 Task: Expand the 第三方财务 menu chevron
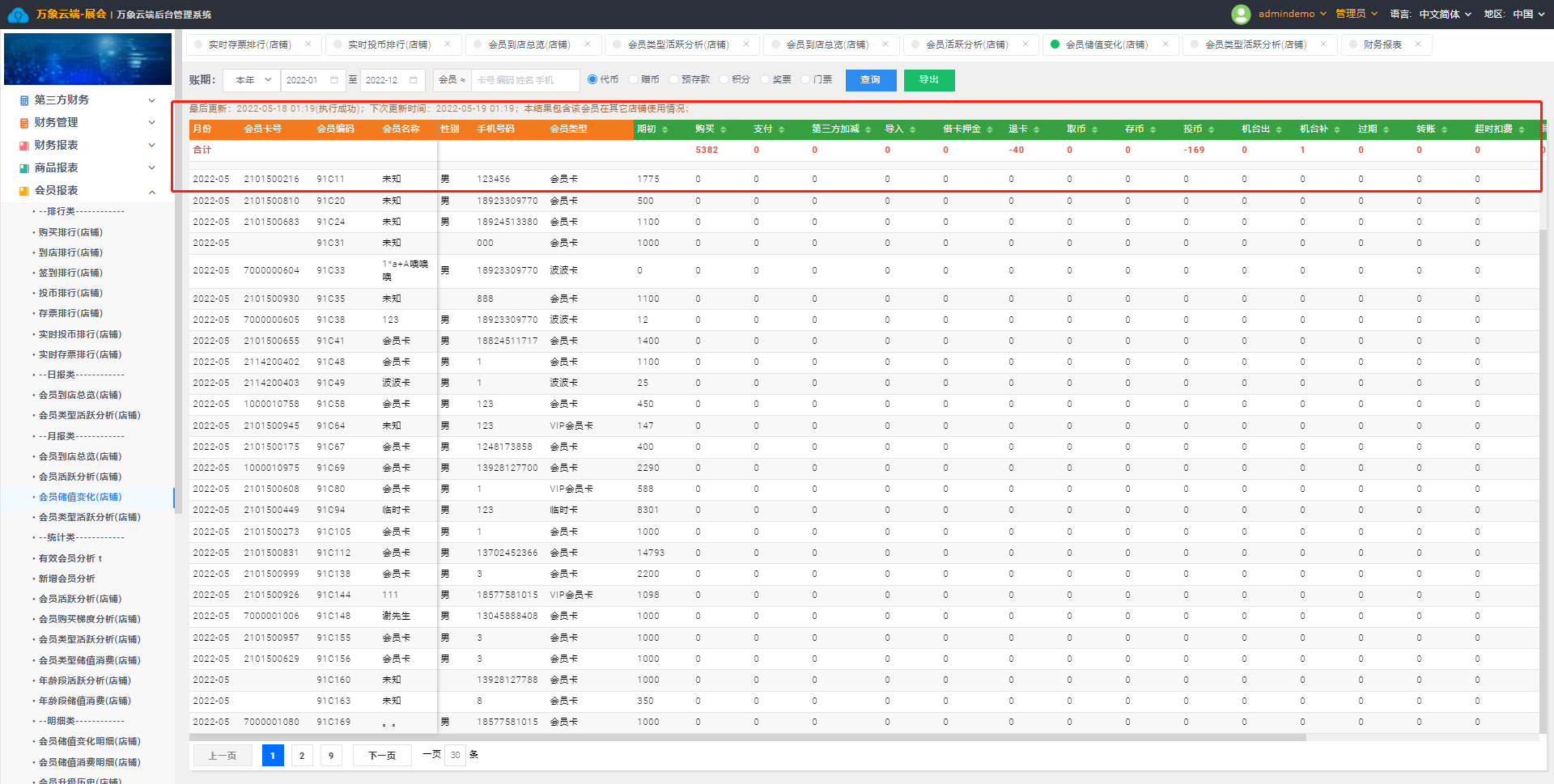coord(151,100)
